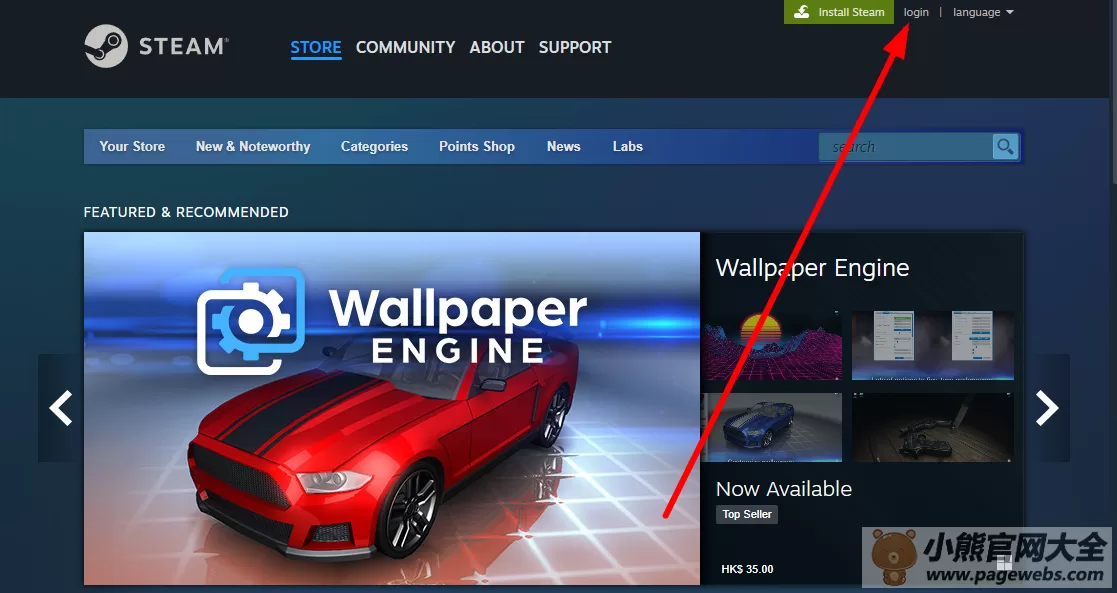The height and width of the screenshot is (593, 1117).
Task: Open the Points Shop
Action: coord(477,146)
